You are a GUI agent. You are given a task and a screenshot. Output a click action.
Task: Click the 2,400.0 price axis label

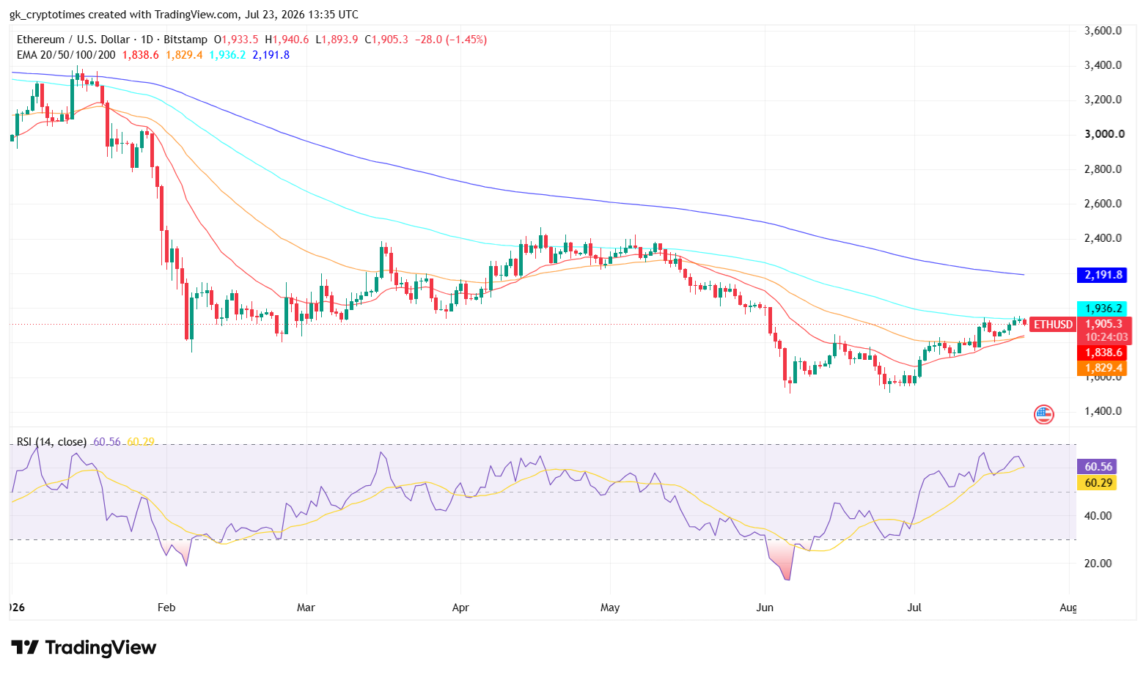tap(1103, 238)
